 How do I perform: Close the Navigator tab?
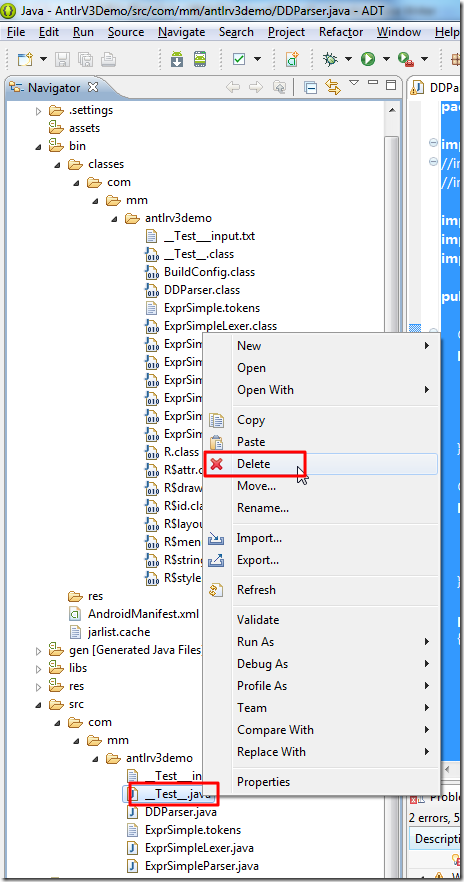93,87
